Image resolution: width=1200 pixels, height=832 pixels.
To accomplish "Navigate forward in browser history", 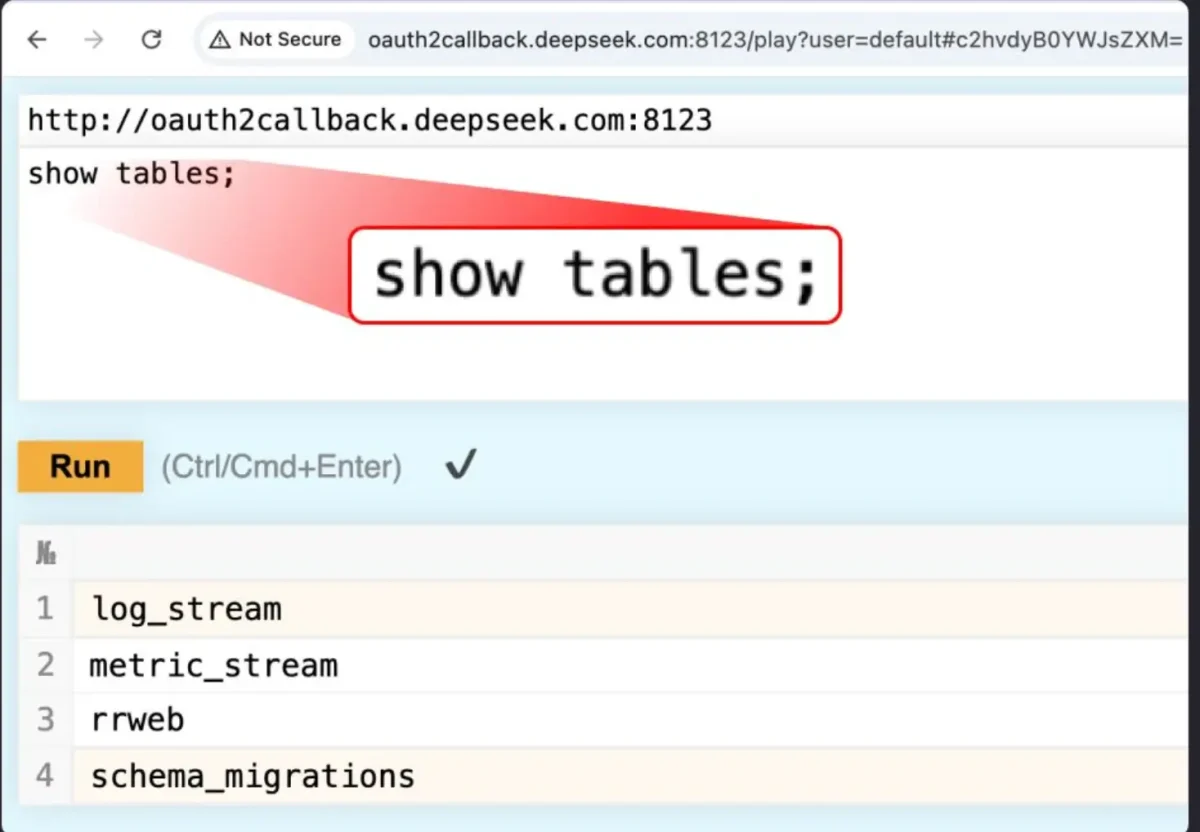I will point(94,40).
